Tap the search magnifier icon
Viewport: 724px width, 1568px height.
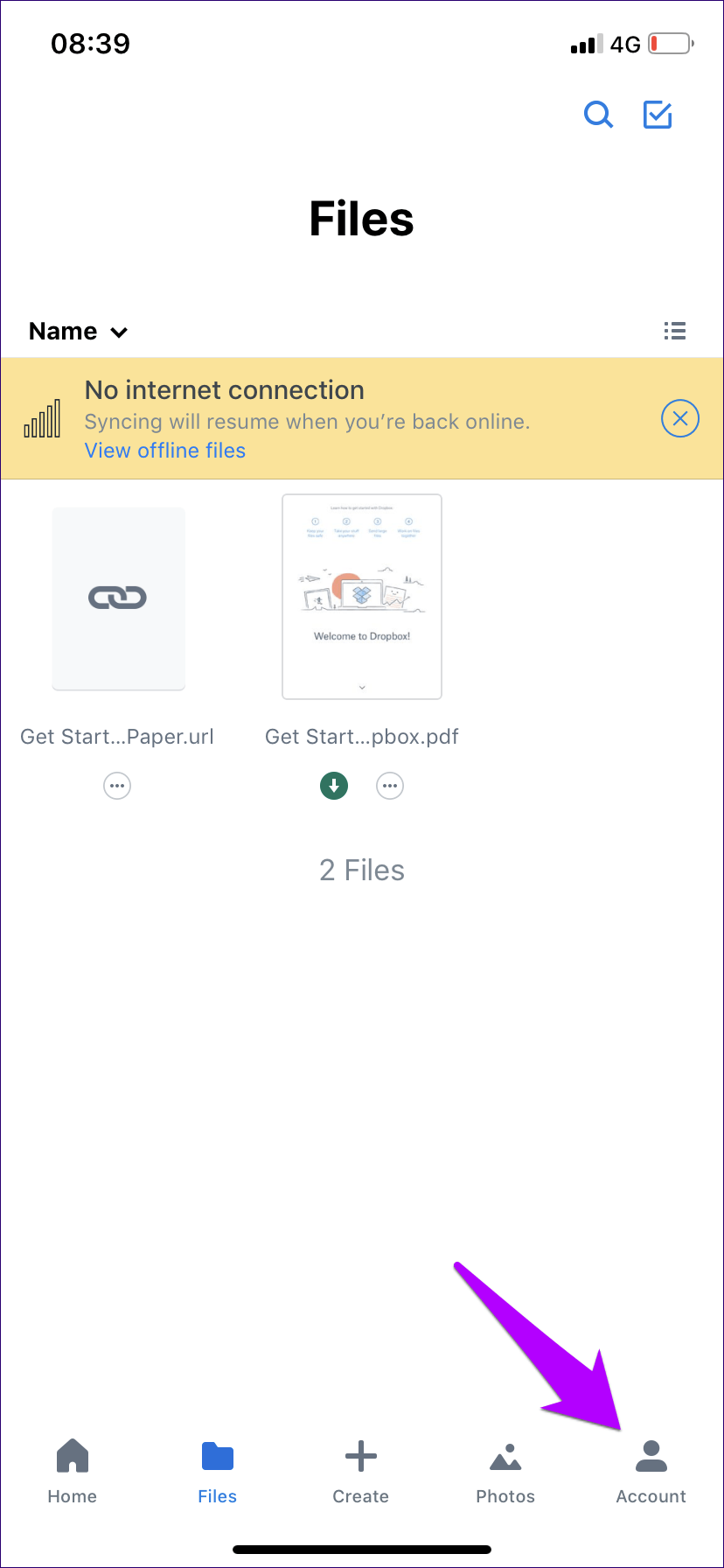pos(598,115)
